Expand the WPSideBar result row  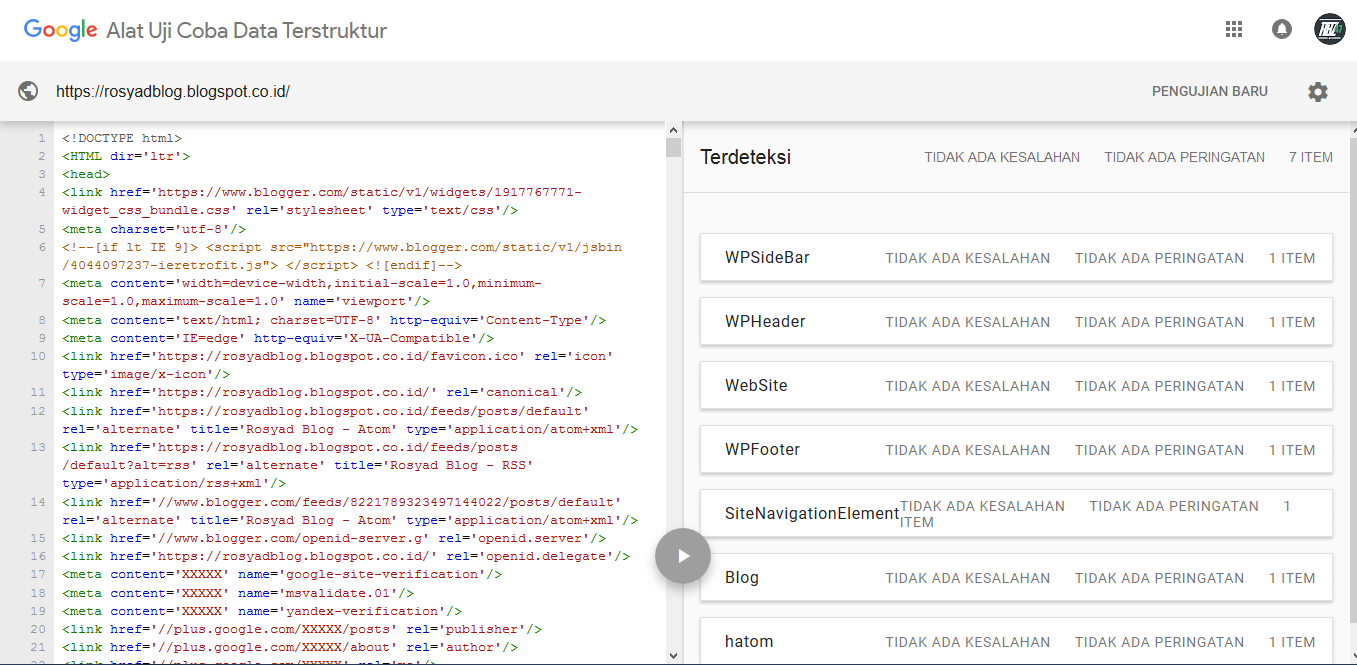1016,258
